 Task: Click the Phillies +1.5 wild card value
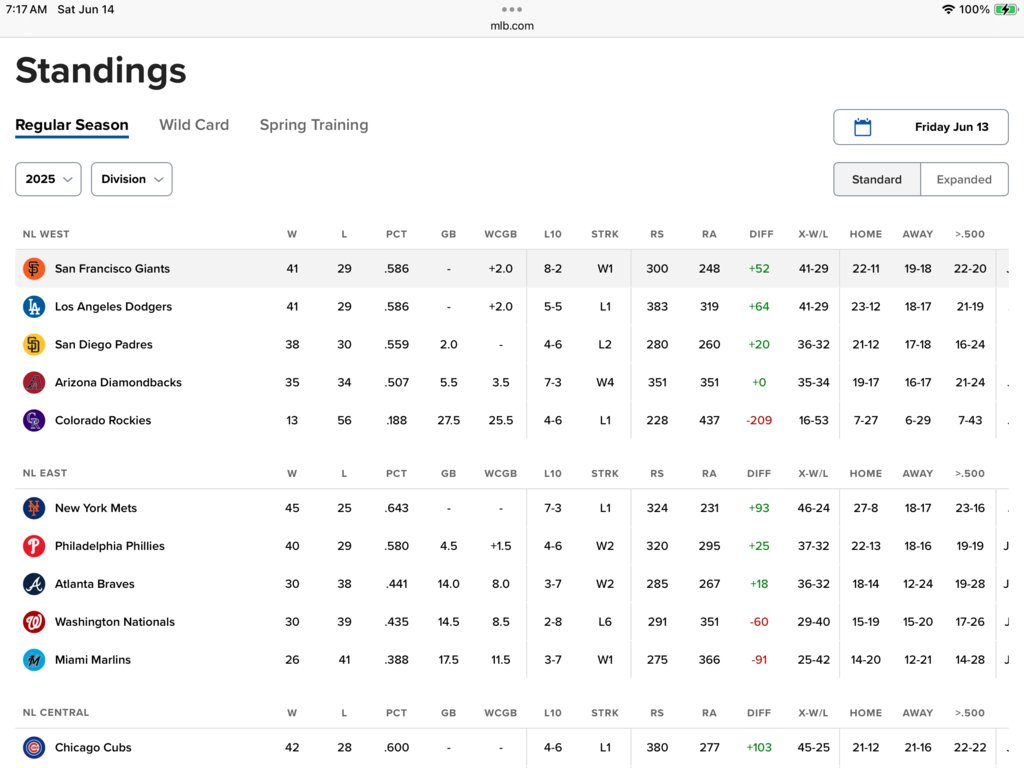coord(501,545)
